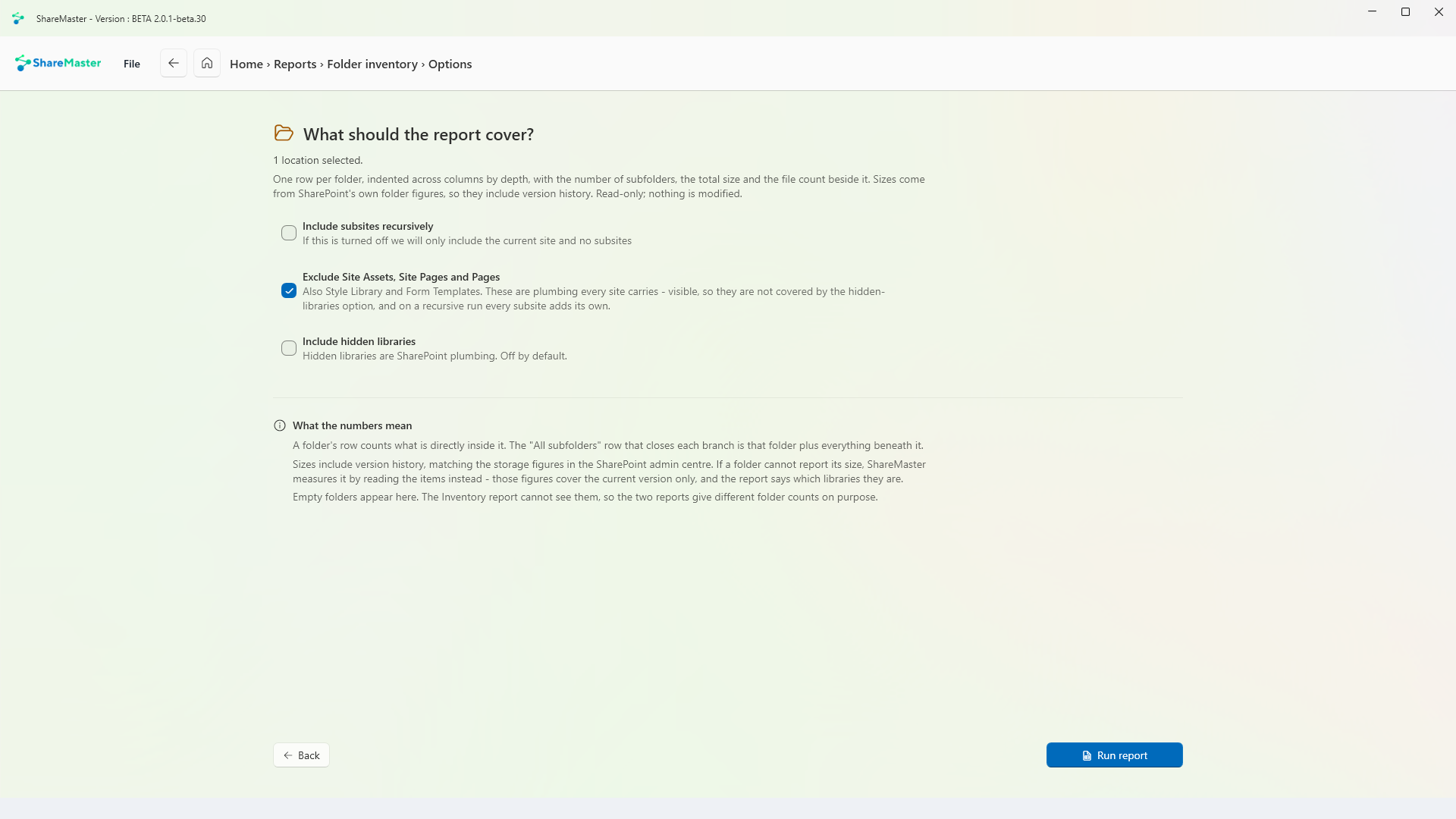Click the 'What the numbers mean' heading

pyautogui.click(x=353, y=425)
